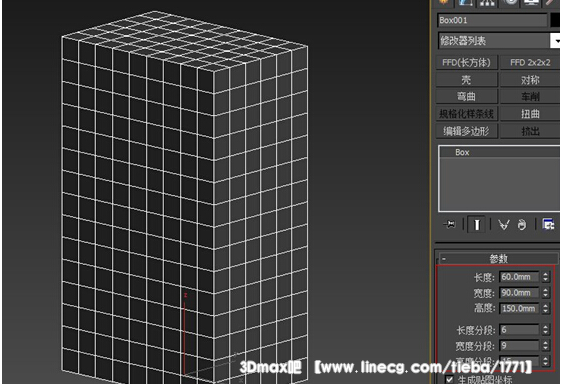This screenshot has height=384, width=561.
Task: Open the Display panel tab icon
Action: [531, 3]
